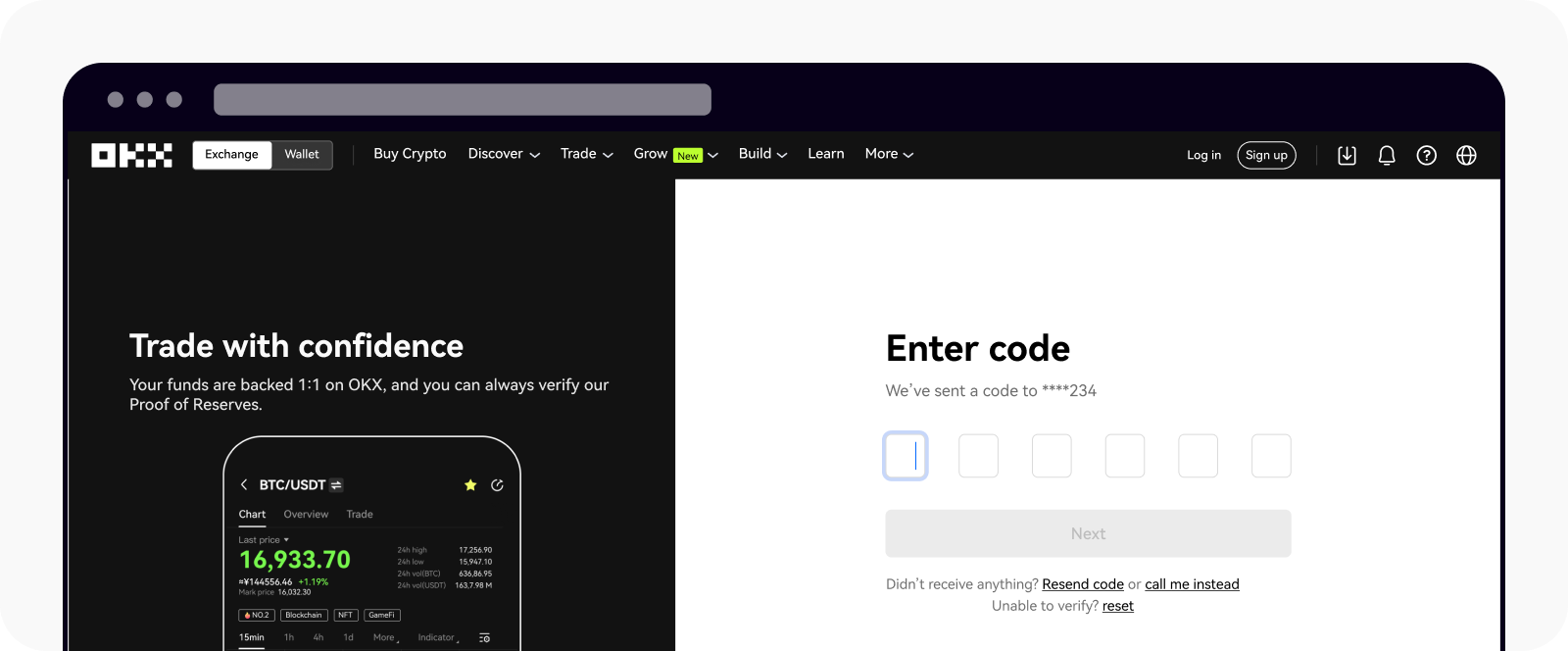This screenshot has height=651, width=1568.
Task: Select the 1d timeframe
Action: pyautogui.click(x=348, y=637)
